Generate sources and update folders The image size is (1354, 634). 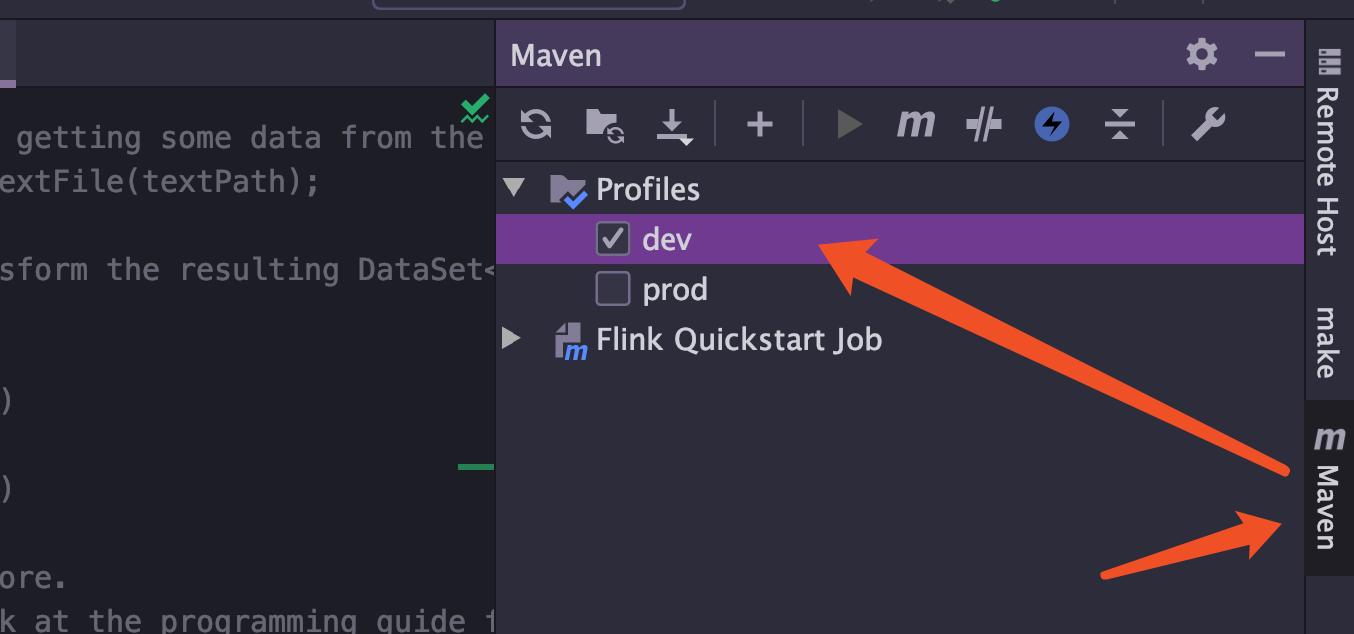click(x=604, y=125)
